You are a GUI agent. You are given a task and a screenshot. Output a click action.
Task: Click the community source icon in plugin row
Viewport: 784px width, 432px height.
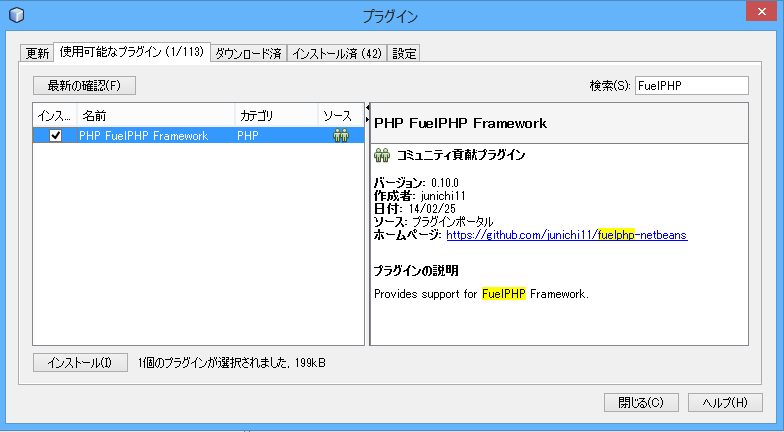click(x=341, y=136)
